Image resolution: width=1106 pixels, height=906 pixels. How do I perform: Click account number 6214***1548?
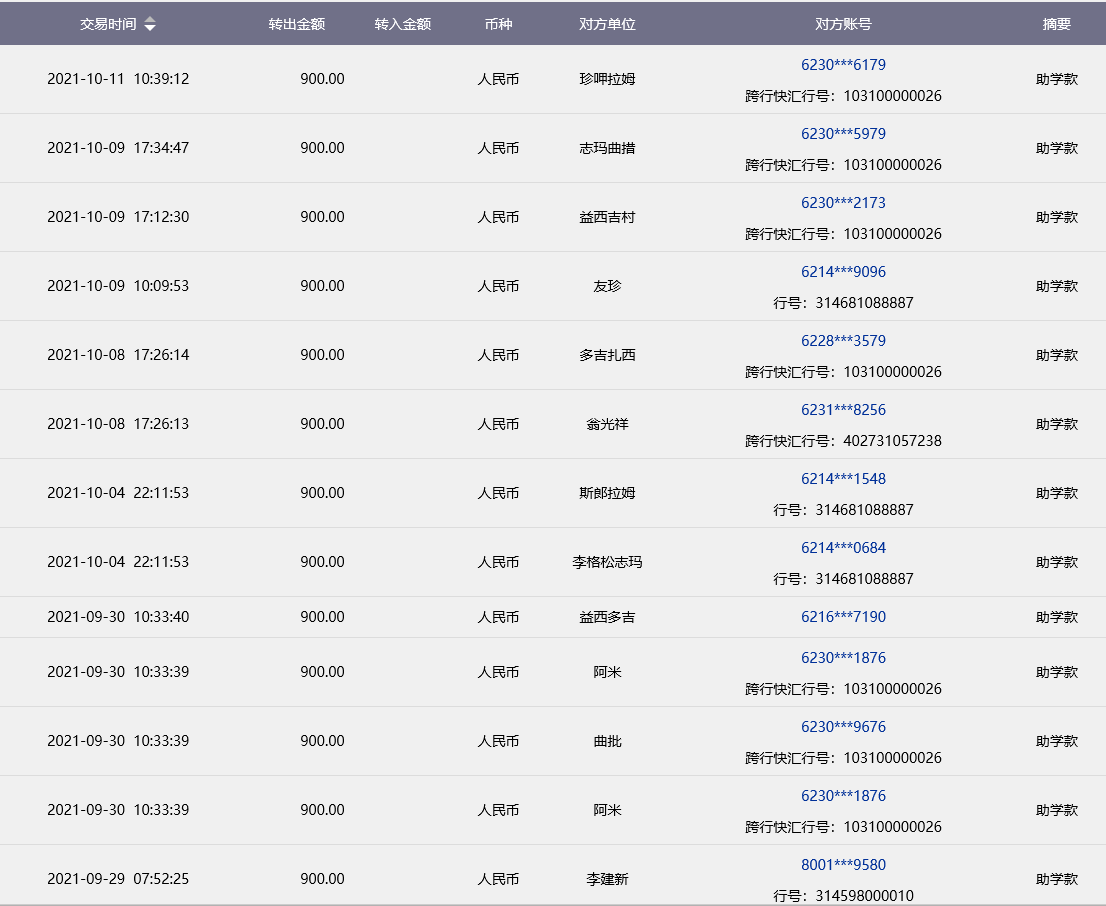843,479
